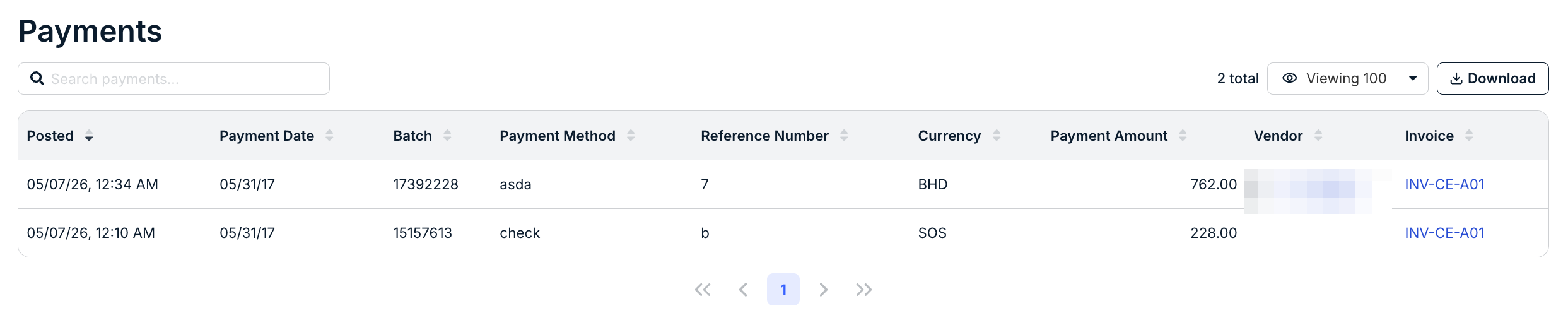Go to the previous page
The width and height of the screenshot is (1568, 313).
tap(743, 290)
